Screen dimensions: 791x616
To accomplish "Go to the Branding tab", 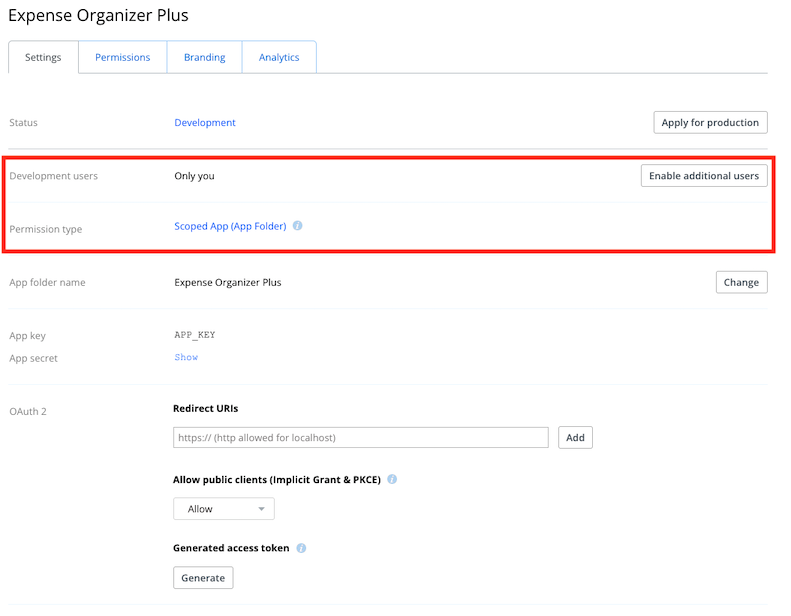I will pos(204,57).
